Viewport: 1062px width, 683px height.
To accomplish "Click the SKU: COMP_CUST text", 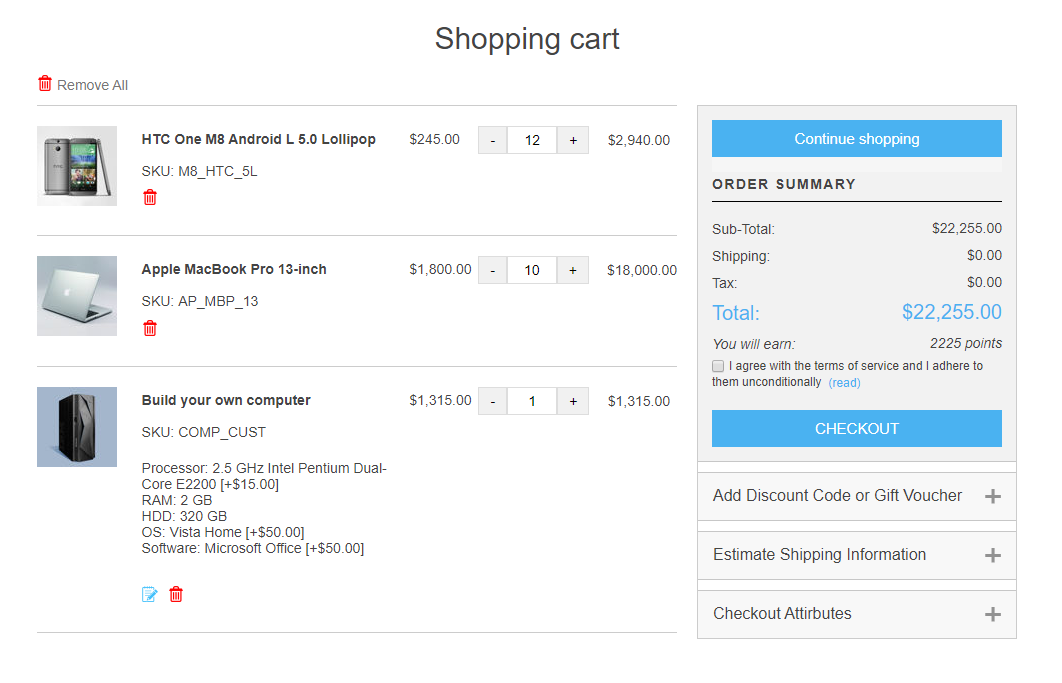I will 204,432.
